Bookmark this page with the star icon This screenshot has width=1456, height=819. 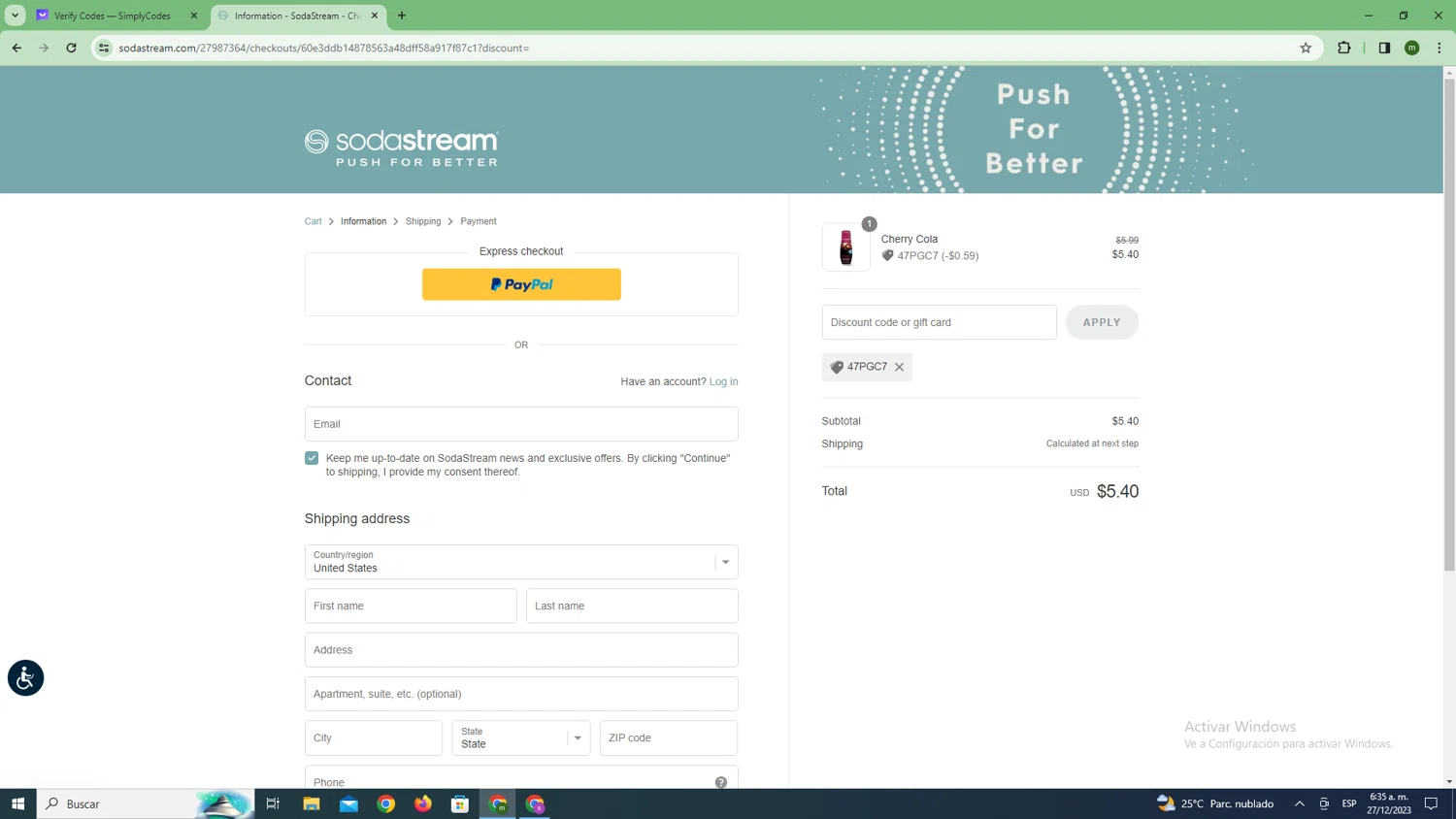[1306, 48]
